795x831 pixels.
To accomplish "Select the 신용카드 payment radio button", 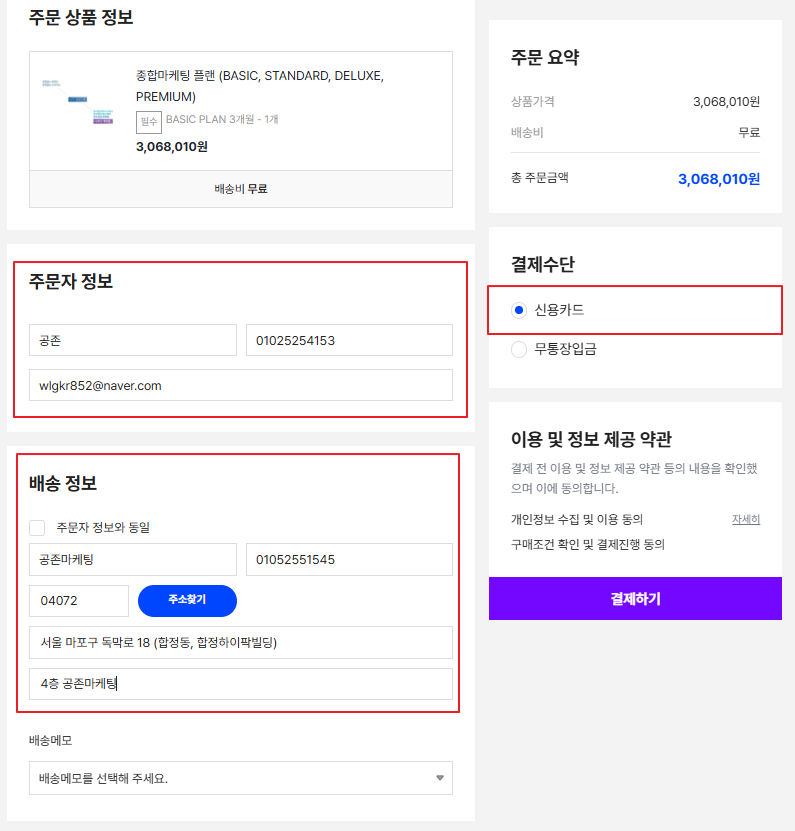I will click(x=518, y=310).
